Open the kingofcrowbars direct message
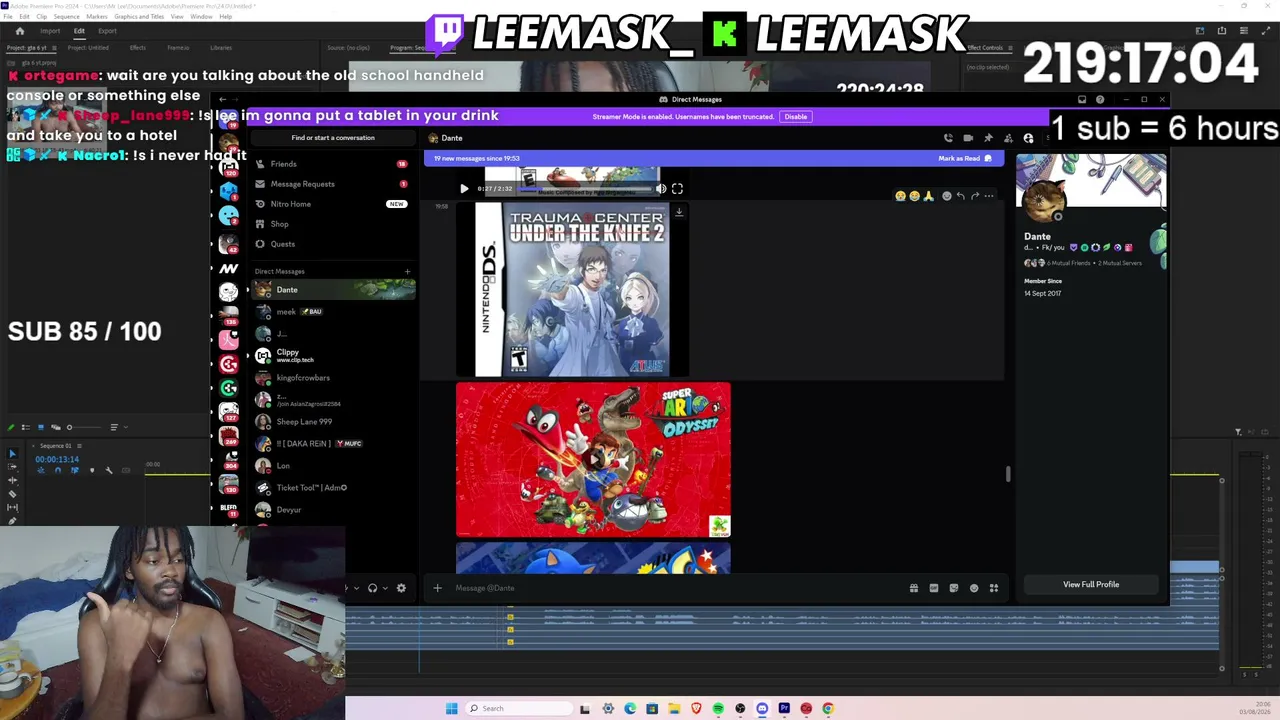This screenshot has width=1280, height=720. click(x=333, y=378)
